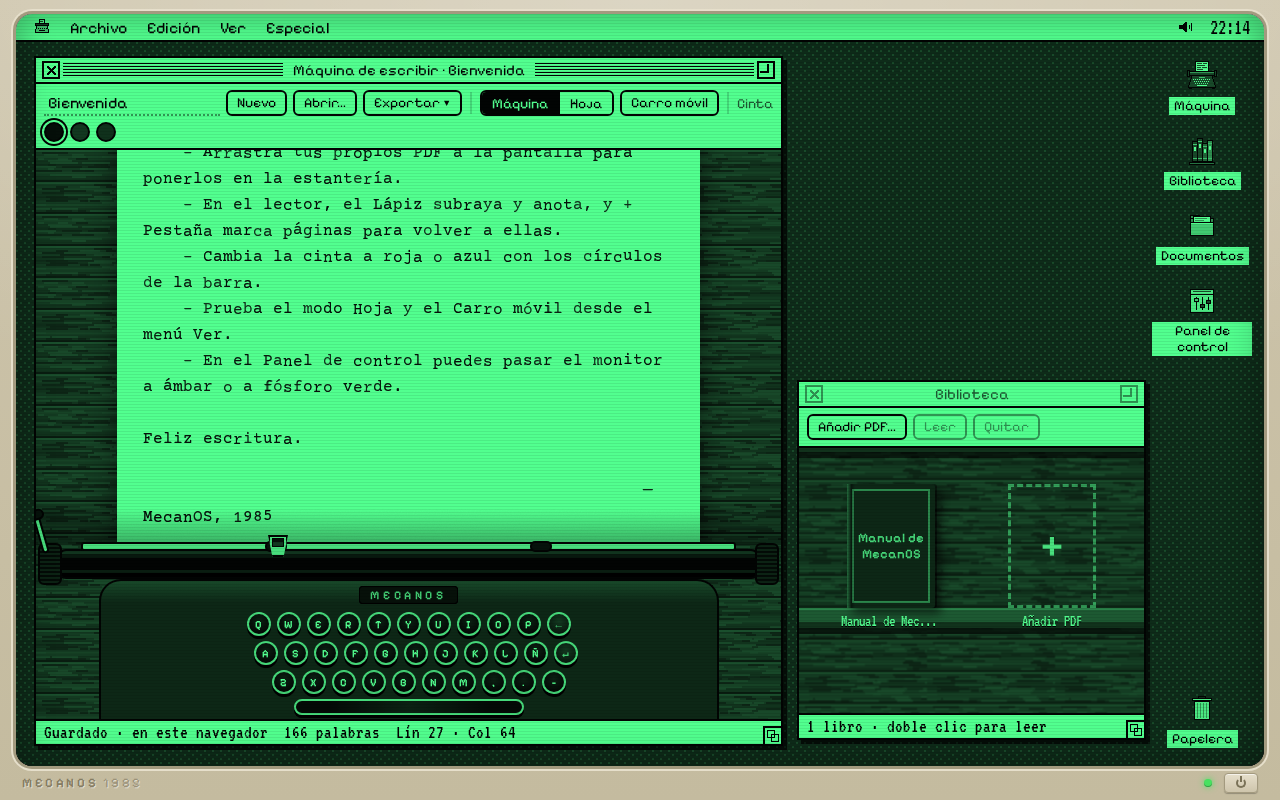This screenshot has width=1280, height=800.
Task: Click the resize grip of the Máquina window
Action: [x=772, y=735]
